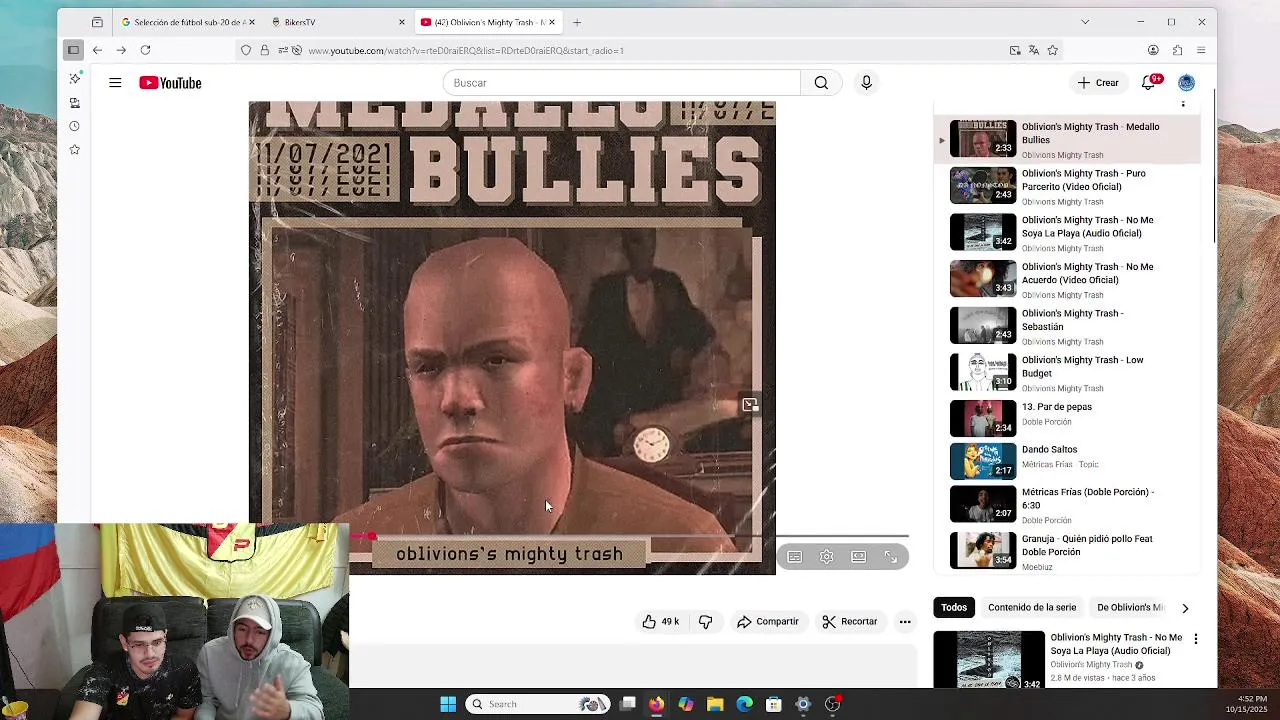Switch to the BikersTV tab
Image resolution: width=1280 pixels, height=720 pixels.
(x=336, y=22)
